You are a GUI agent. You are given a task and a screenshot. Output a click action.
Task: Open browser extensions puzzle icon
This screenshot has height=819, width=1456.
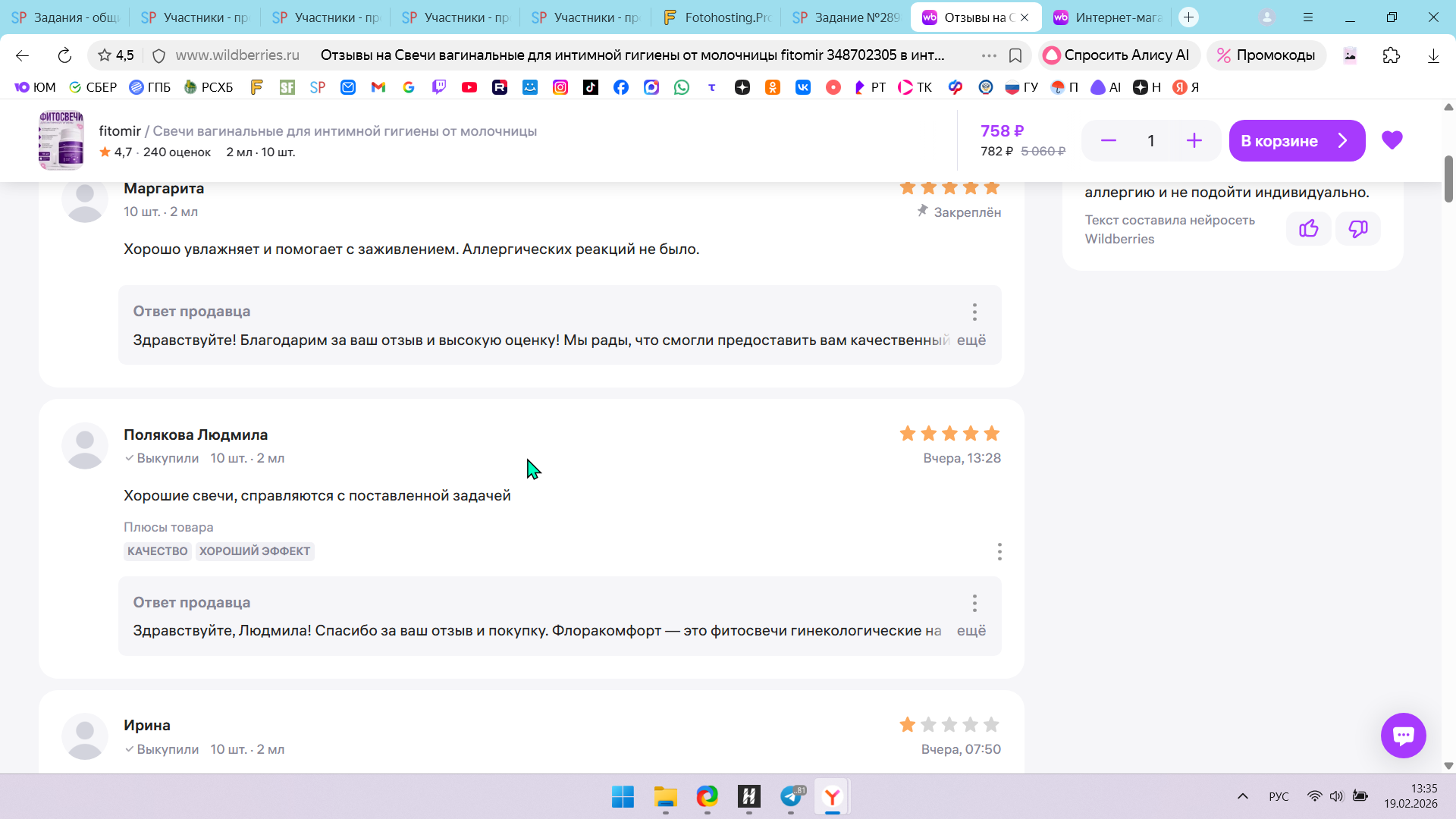coord(1391,55)
